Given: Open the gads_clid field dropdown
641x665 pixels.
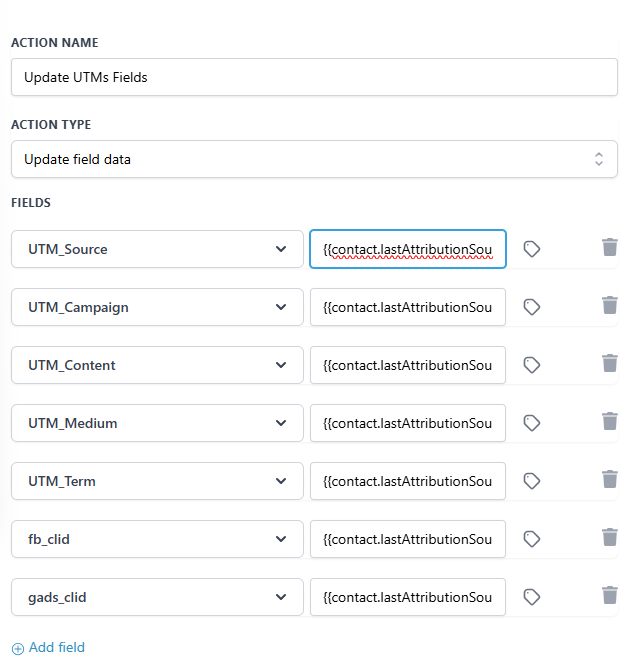Looking at the screenshot, I should coord(157,597).
